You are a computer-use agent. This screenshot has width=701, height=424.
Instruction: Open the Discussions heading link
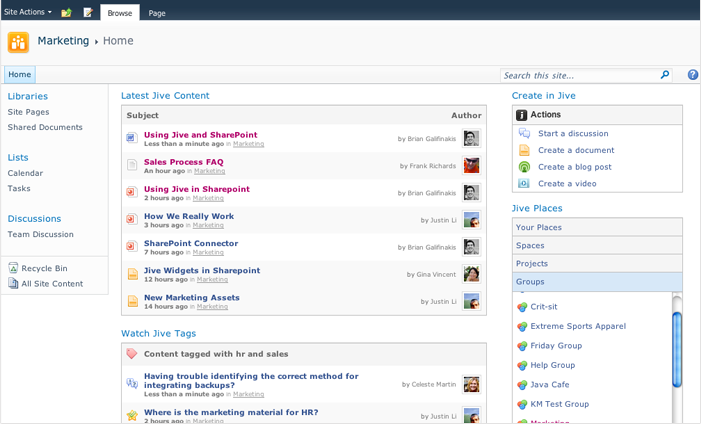pyautogui.click(x=34, y=219)
